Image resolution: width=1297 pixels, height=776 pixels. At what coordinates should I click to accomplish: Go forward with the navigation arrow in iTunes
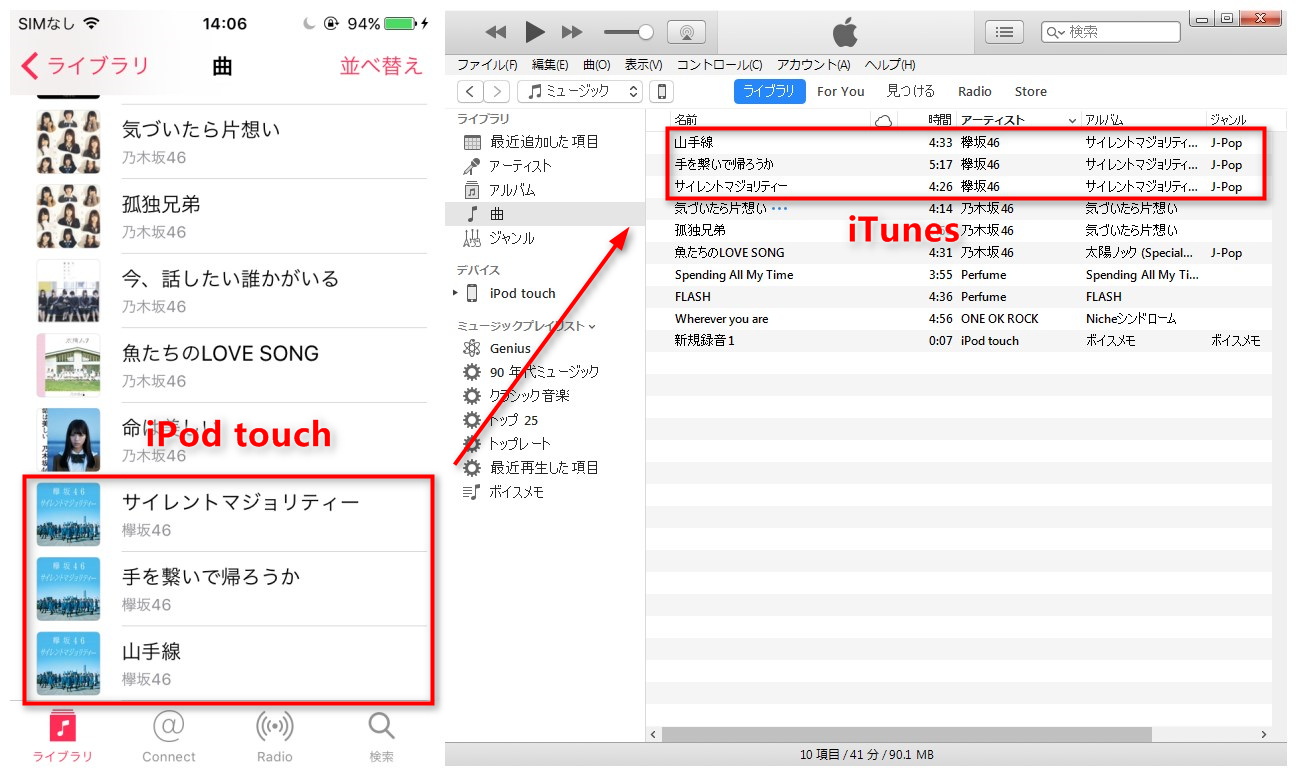497,91
